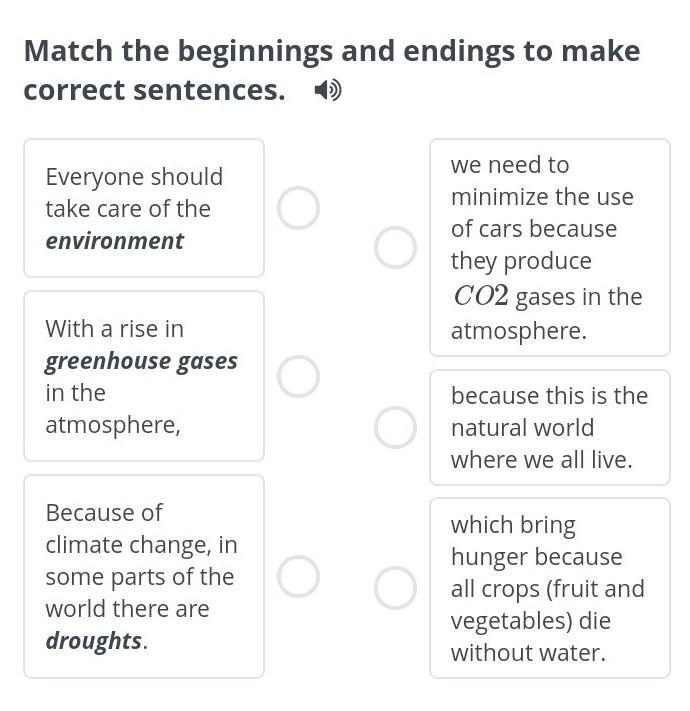Viewport: 690px width, 711px height.
Task: Click the 'we need to minimize the use of cars' card
Action: point(549,248)
